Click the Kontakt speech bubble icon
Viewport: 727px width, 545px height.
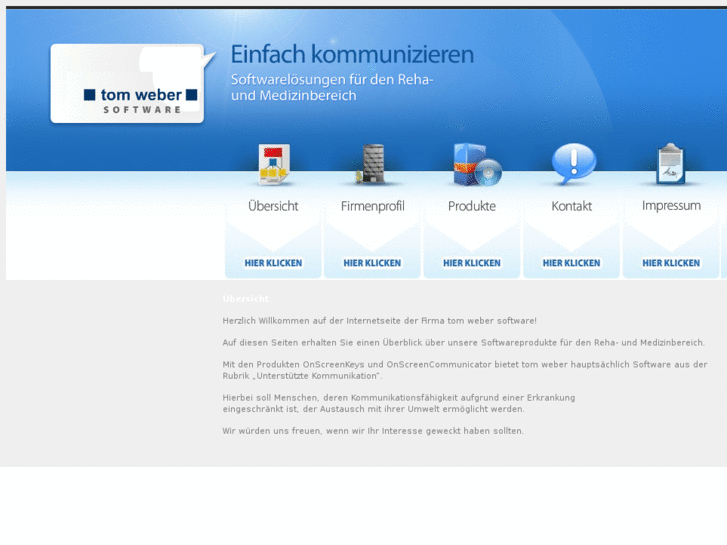(x=574, y=163)
